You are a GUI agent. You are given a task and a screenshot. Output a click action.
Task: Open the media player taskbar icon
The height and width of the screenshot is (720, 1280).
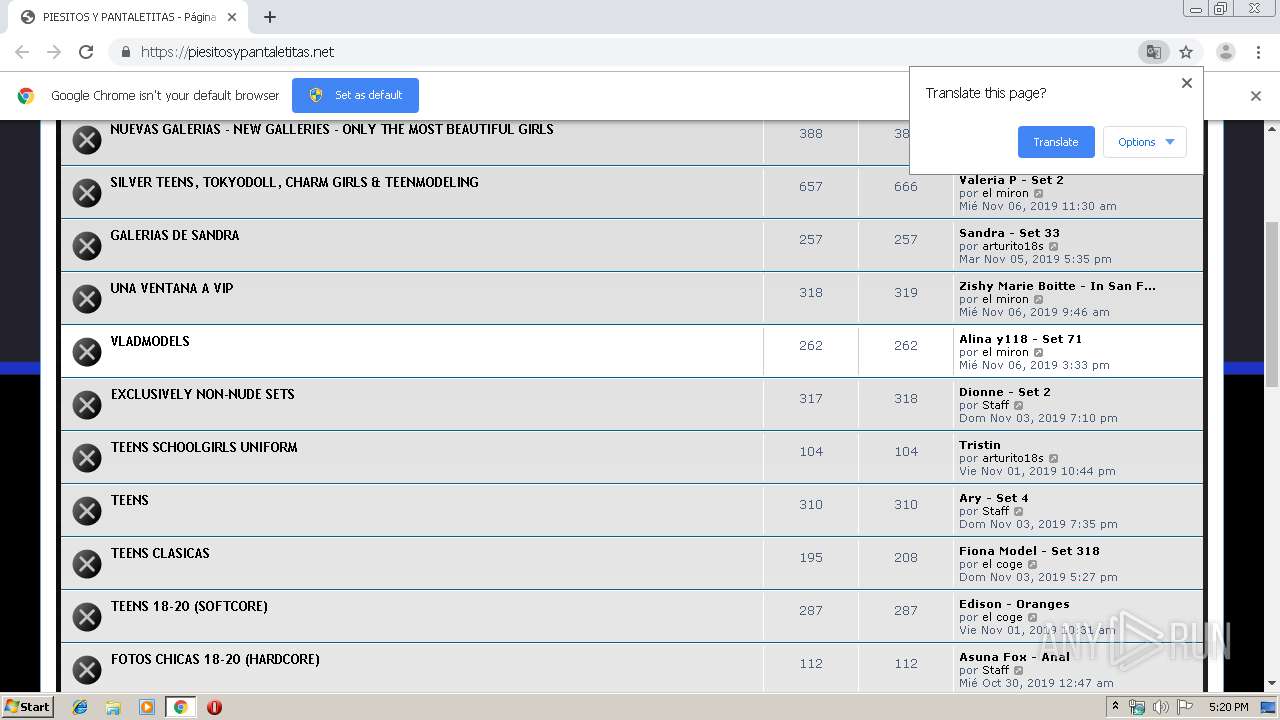pos(147,707)
